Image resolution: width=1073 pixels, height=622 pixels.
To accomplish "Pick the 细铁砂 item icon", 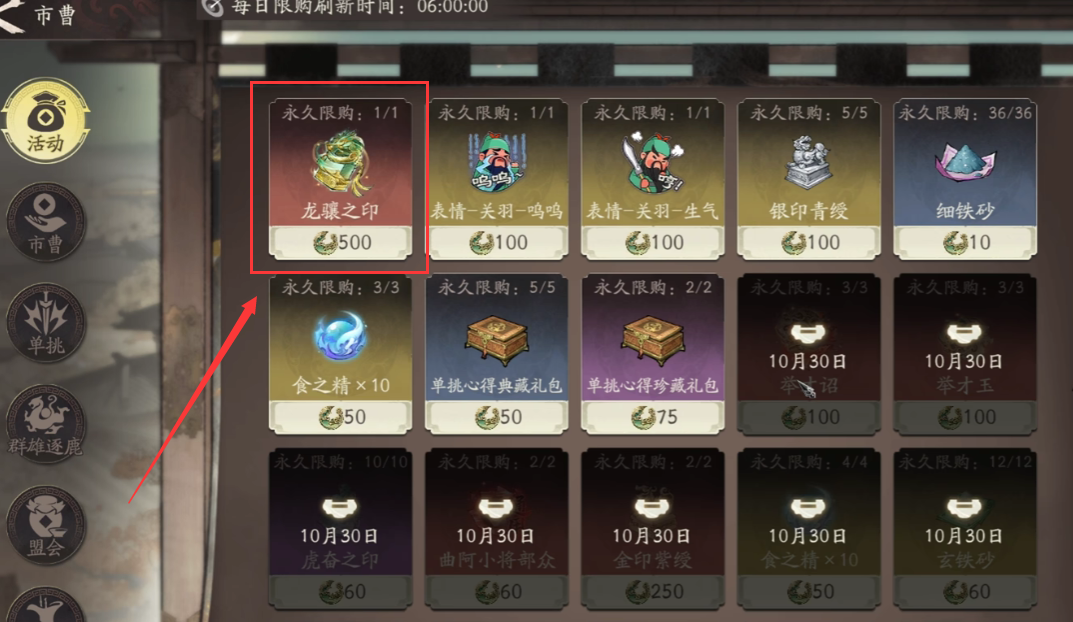I will (x=964, y=164).
